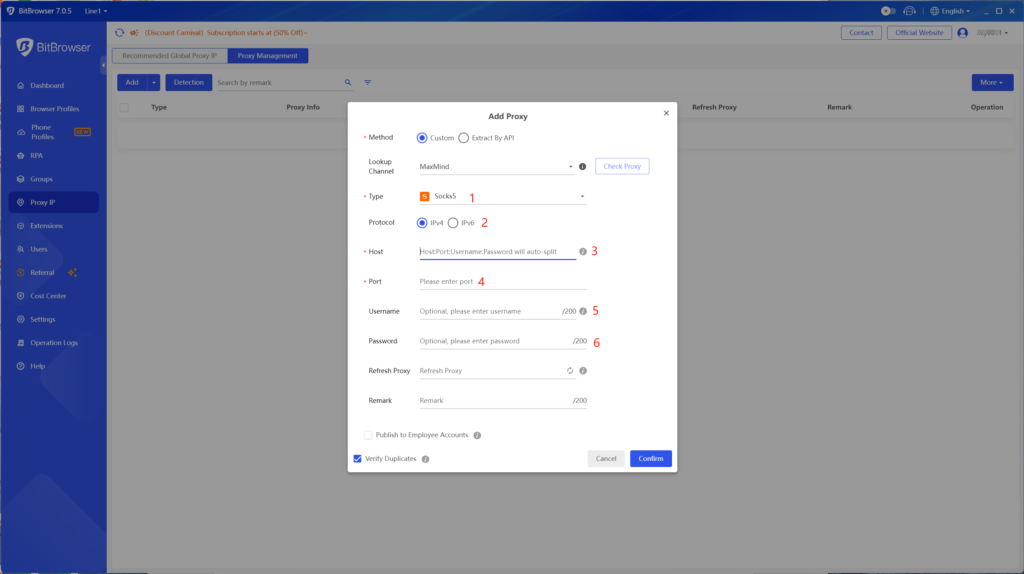
Task: Click the globe language icon
Action: pos(935,11)
